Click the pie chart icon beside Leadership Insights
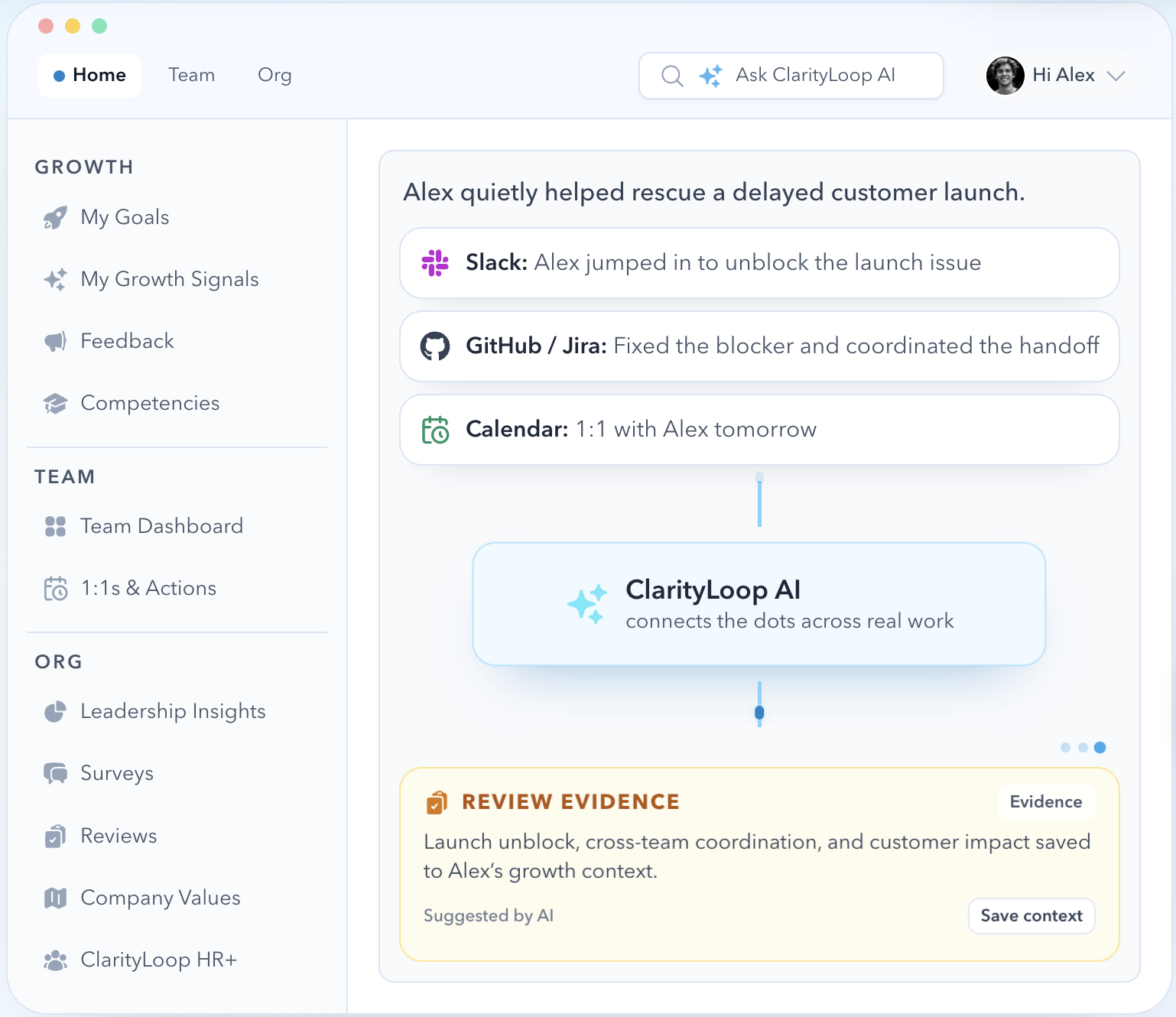The image size is (1176, 1017). click(x=55, y=712)
